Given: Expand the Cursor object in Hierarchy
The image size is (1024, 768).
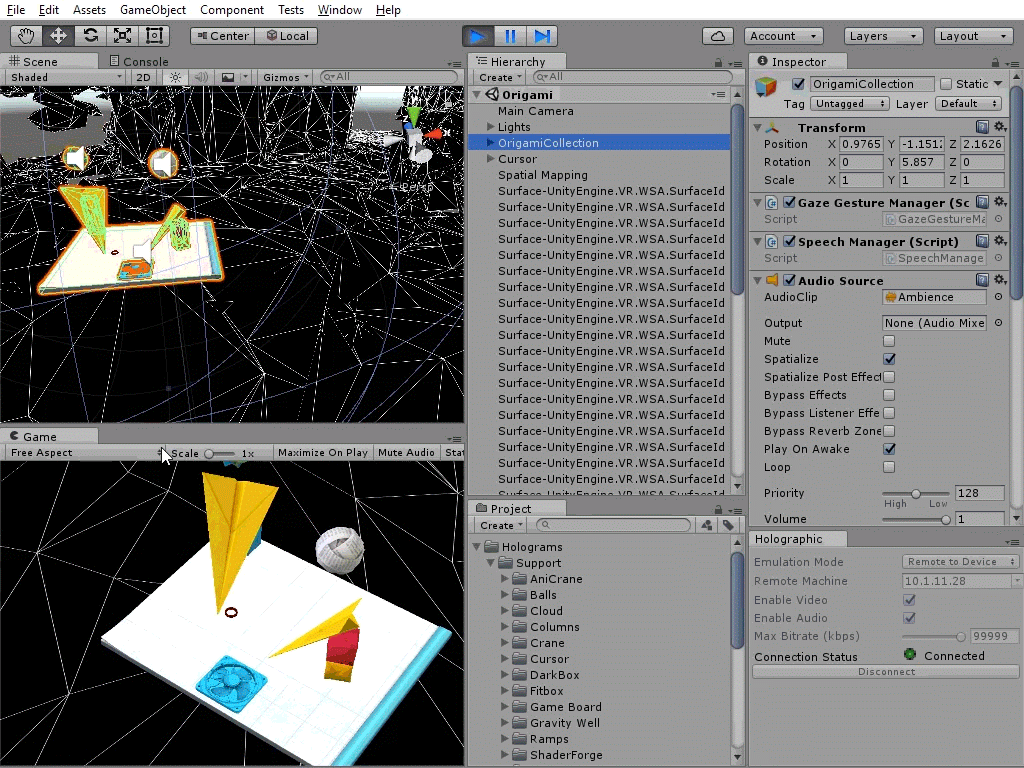Looking at the screenshot, I should 490,159.
